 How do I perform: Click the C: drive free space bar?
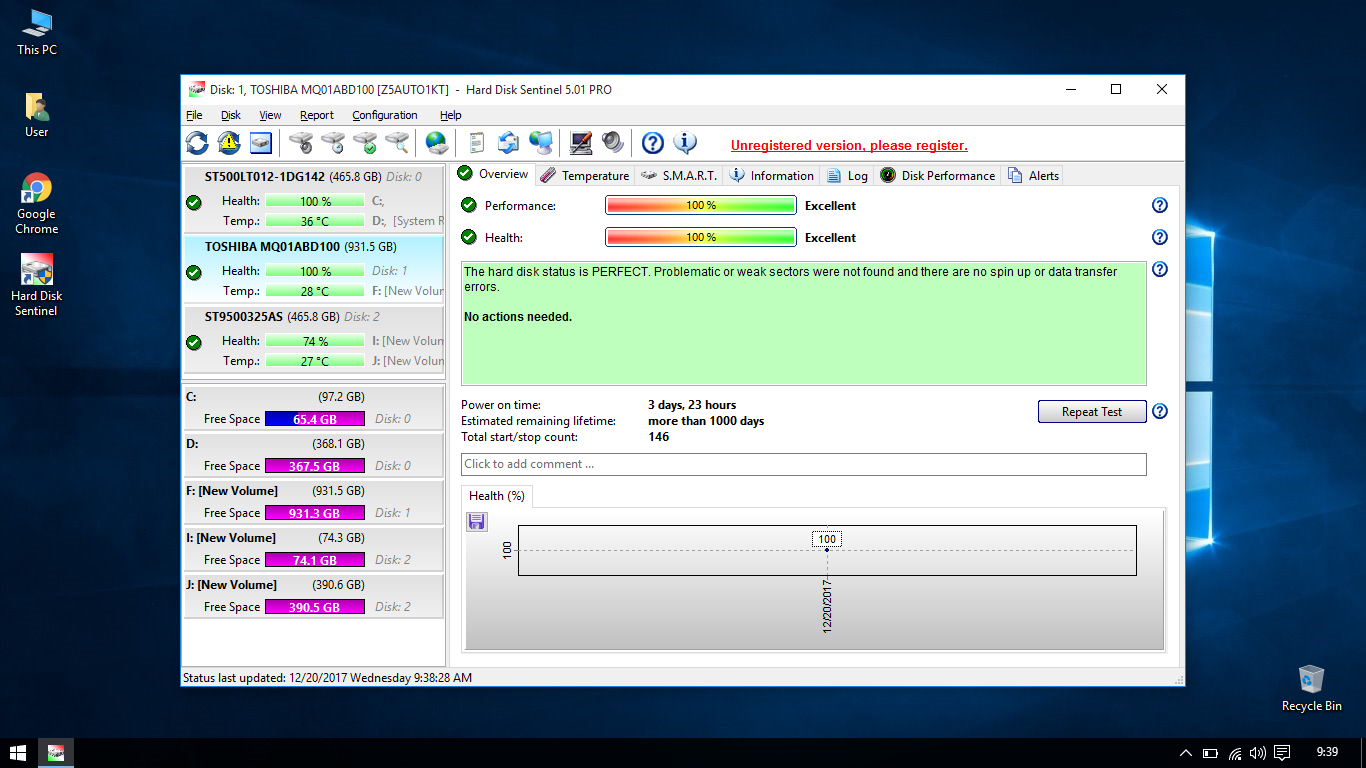pyautogui.click(x=314, y=419)
